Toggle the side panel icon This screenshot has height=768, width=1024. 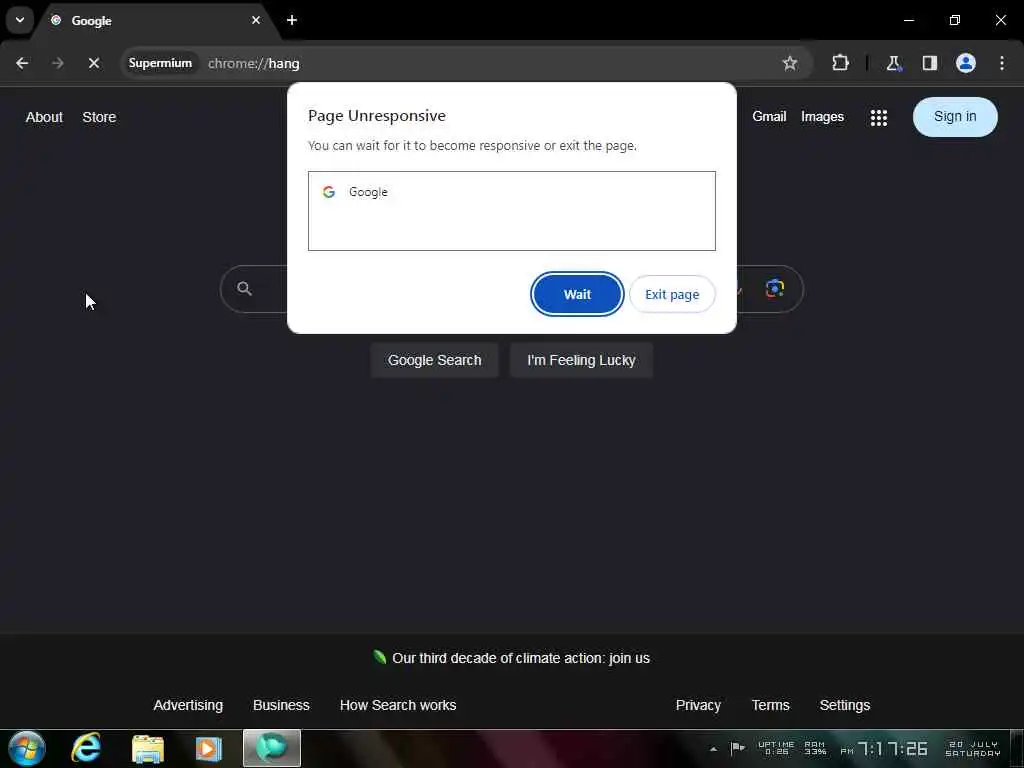click(x=930, y=63)
